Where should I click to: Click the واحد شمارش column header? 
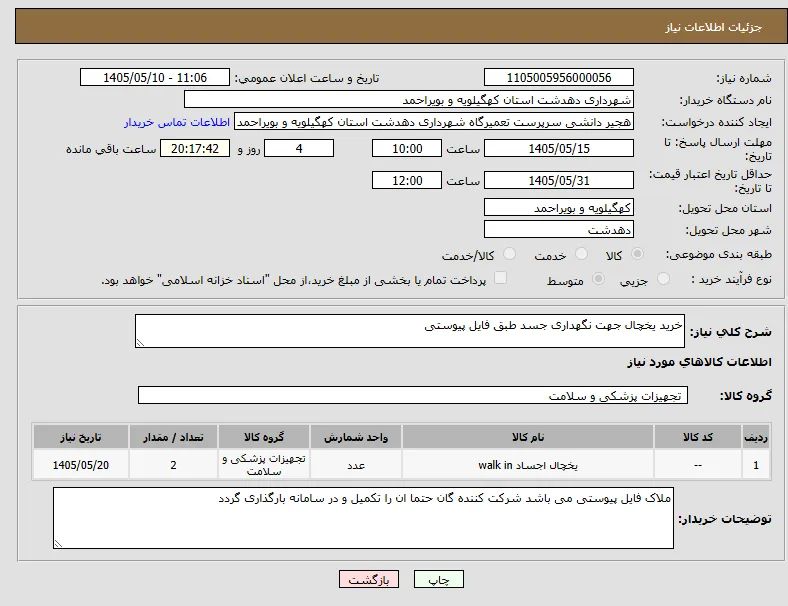(356, 437)
